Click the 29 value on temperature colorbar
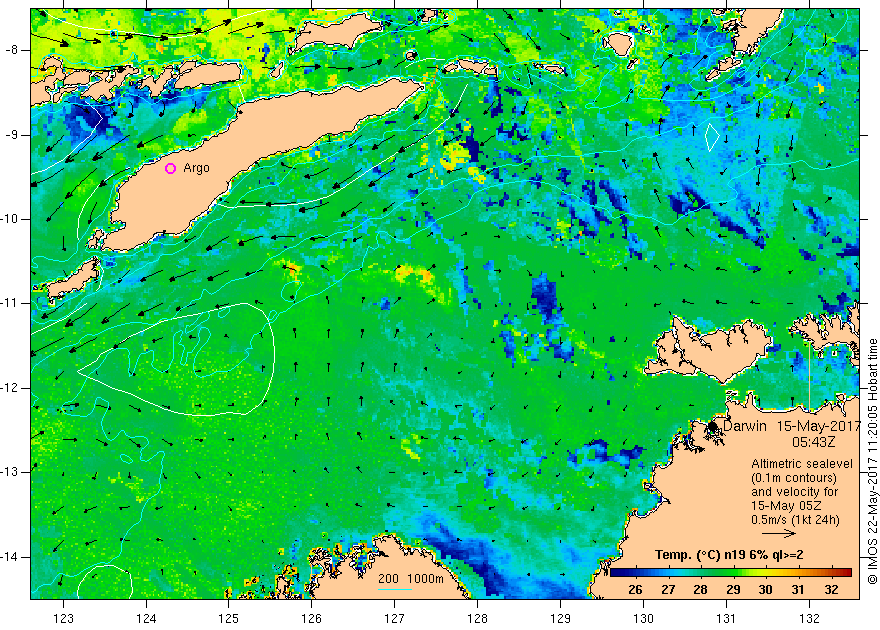The height and width of the screenshot is (630, 880). click(x=733, y=590)
